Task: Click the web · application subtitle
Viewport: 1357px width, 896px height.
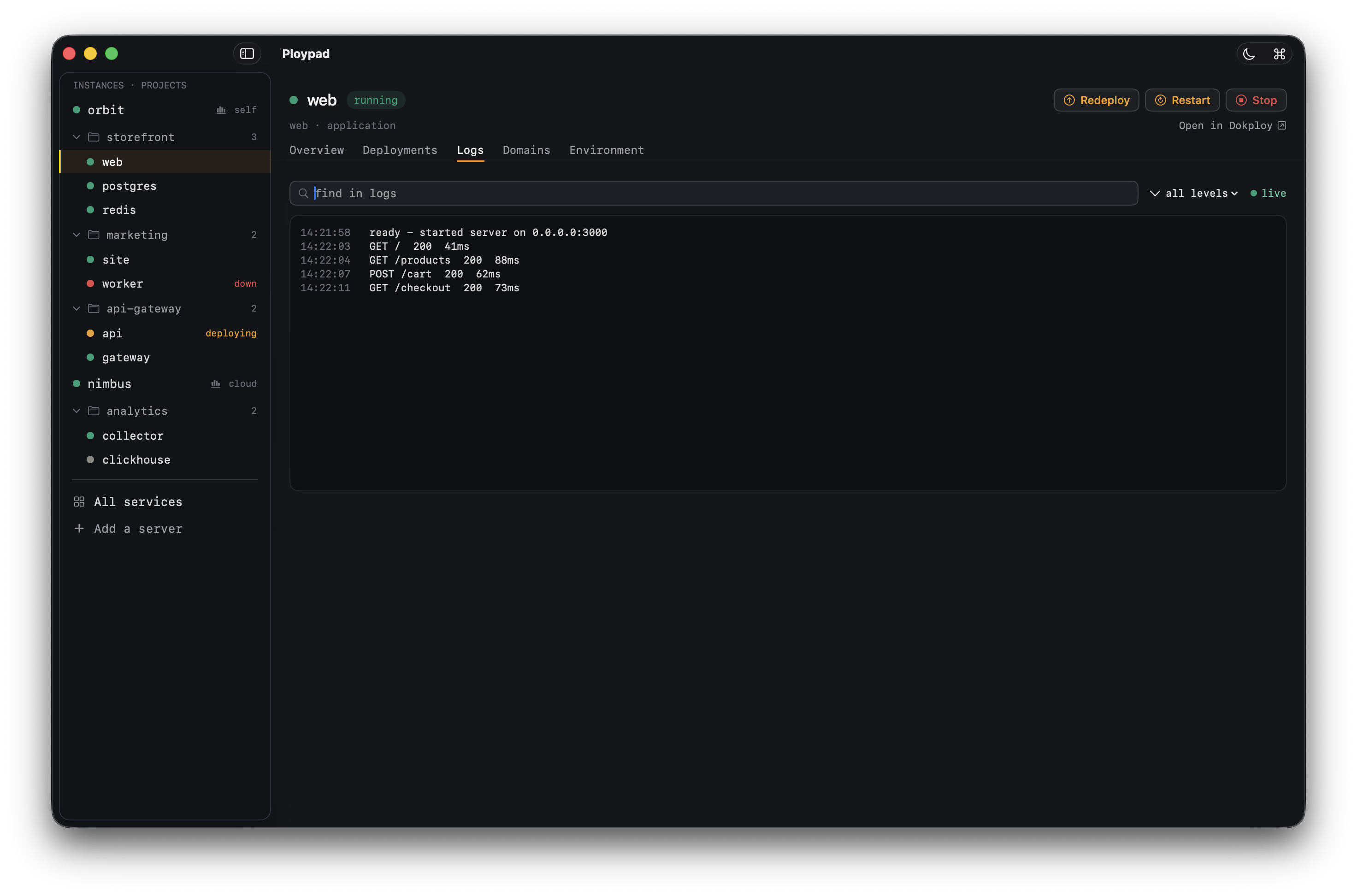Action: (342, 125)
